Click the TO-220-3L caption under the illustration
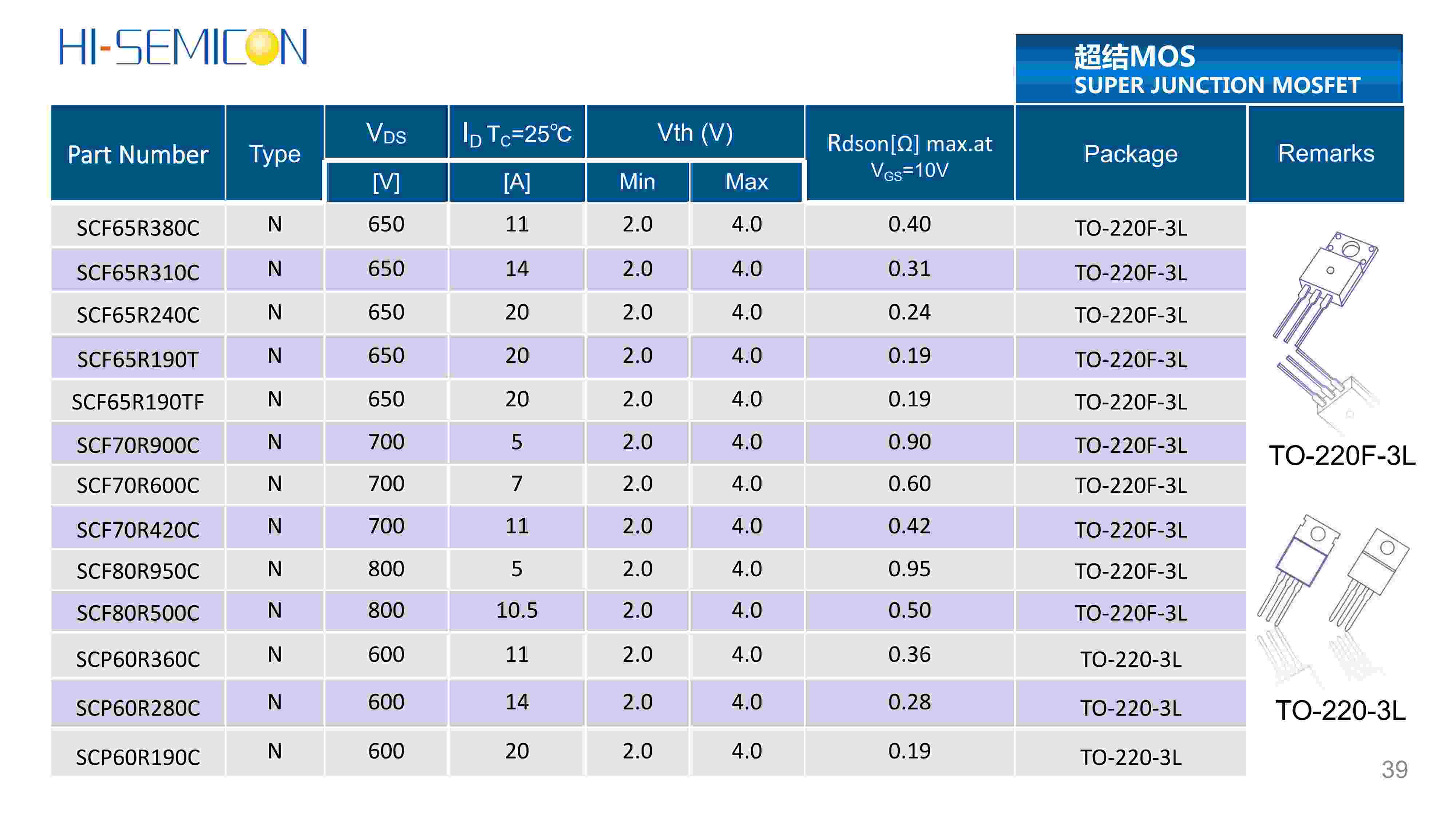This screenshot has height=819, width=1456. pos(1340,711)
